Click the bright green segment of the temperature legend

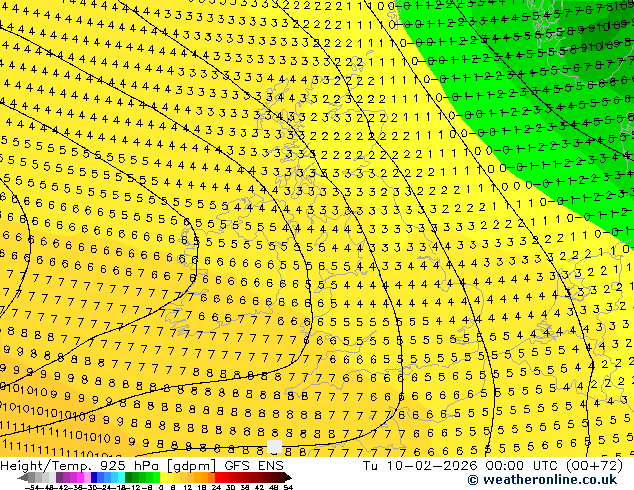click(156, 478)
